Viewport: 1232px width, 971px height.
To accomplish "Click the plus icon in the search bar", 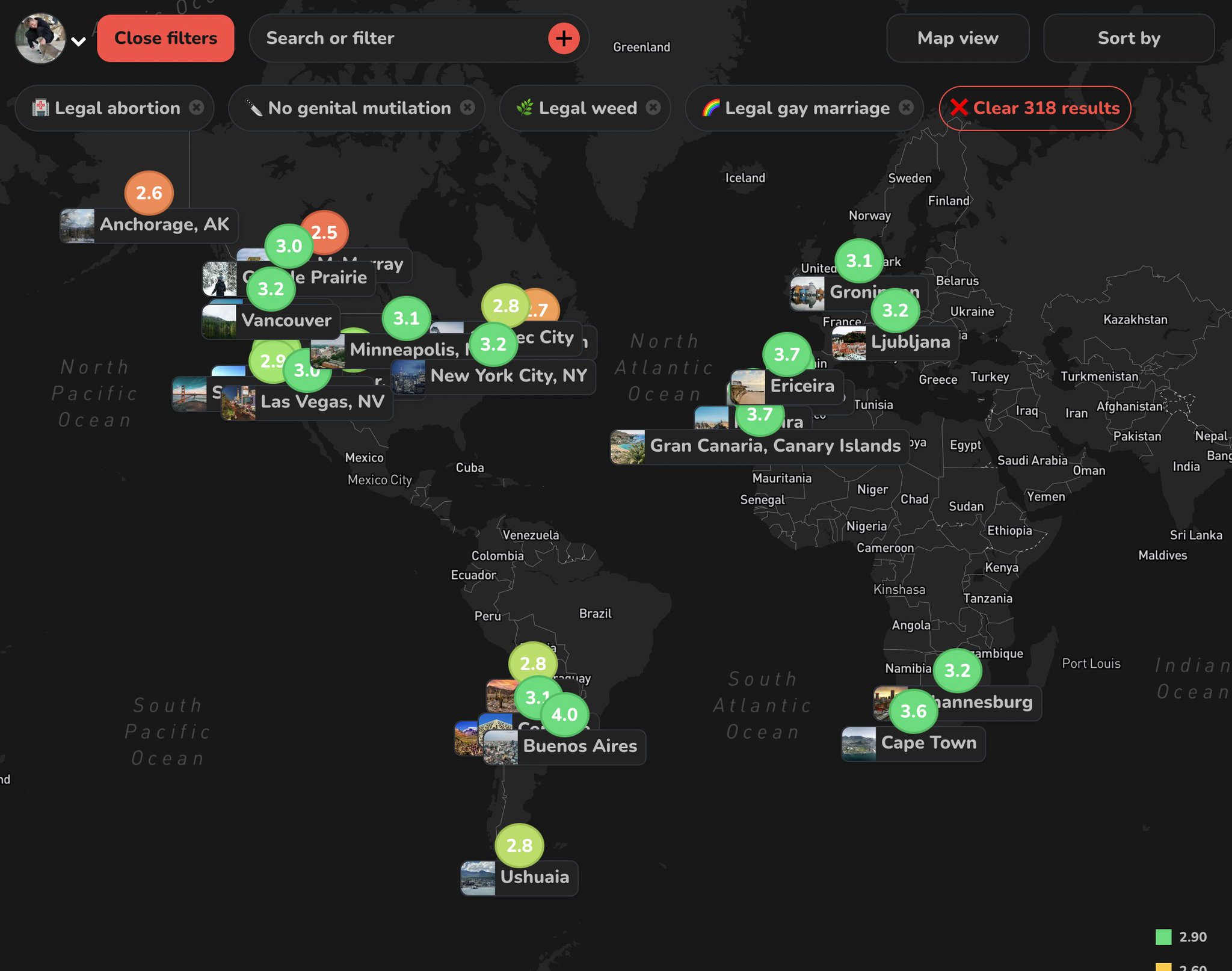I will pyautogui.click(x=563, y=38).
